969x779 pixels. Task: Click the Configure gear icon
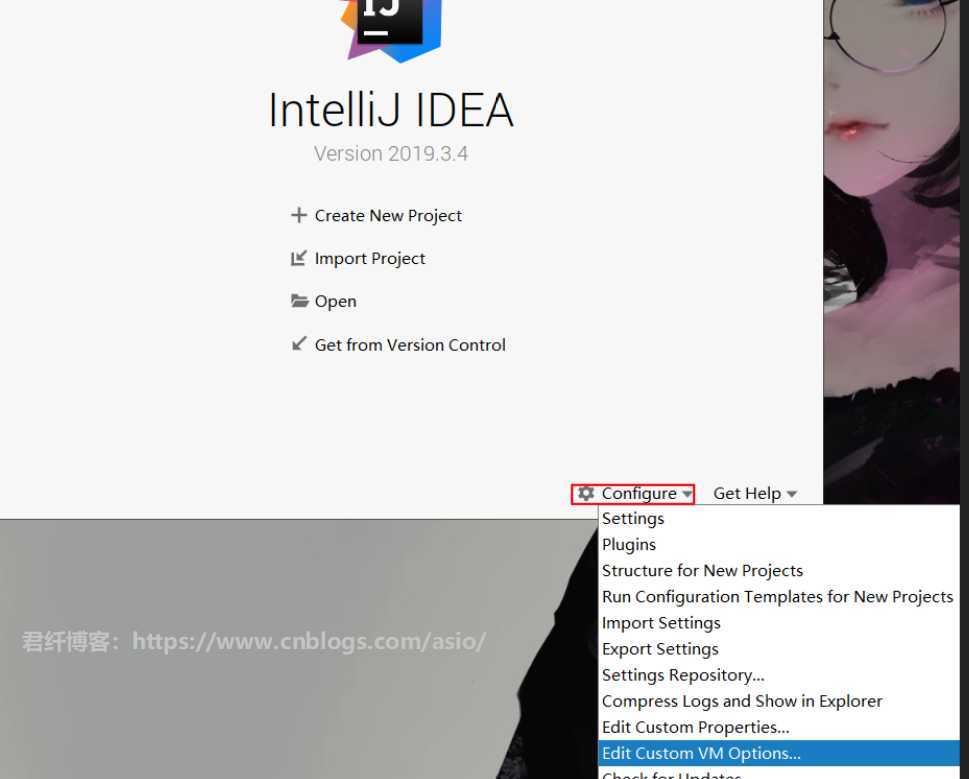click(586, 493)
